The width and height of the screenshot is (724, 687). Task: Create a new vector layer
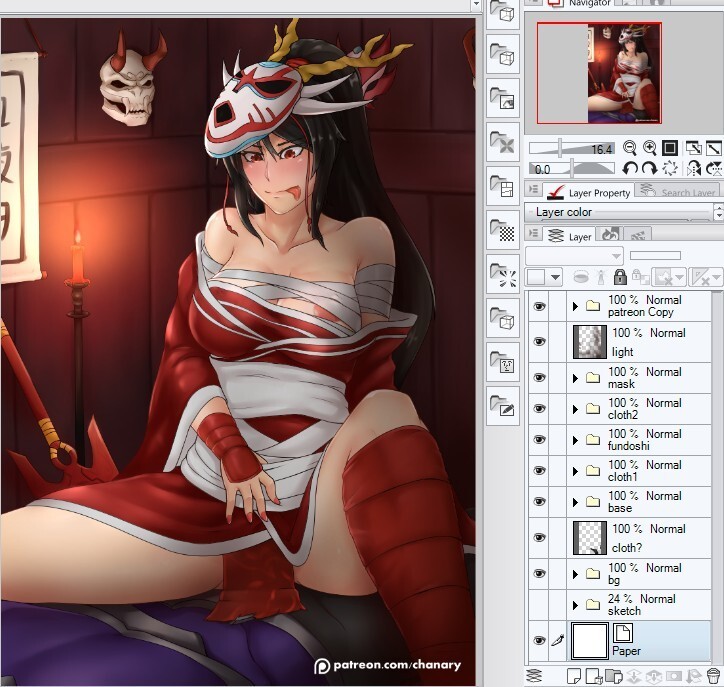click(x=594, y=676)
